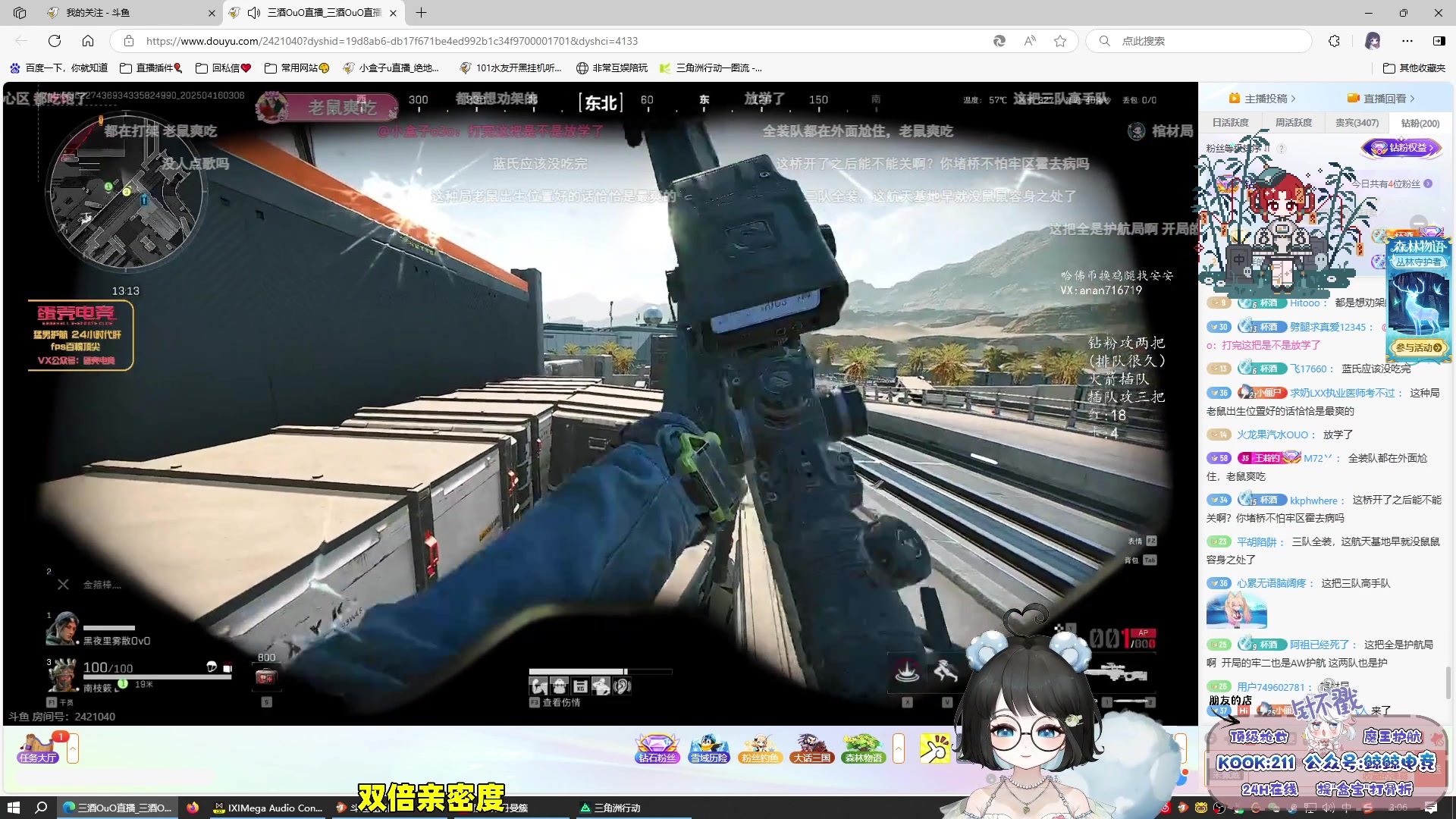This screenshot has width=1456, height=819.
Task: Open the 三角洲行动一图流 bookmark
Action: click(711, 68)
